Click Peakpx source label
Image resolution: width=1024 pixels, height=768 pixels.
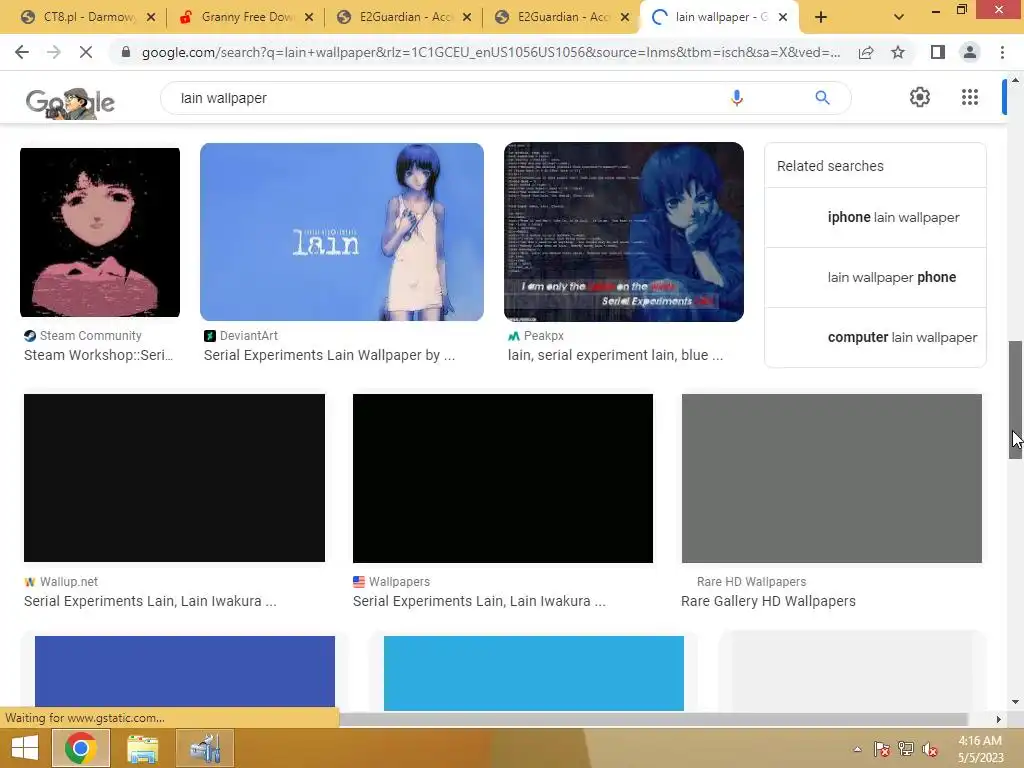[x=543, y=336]
